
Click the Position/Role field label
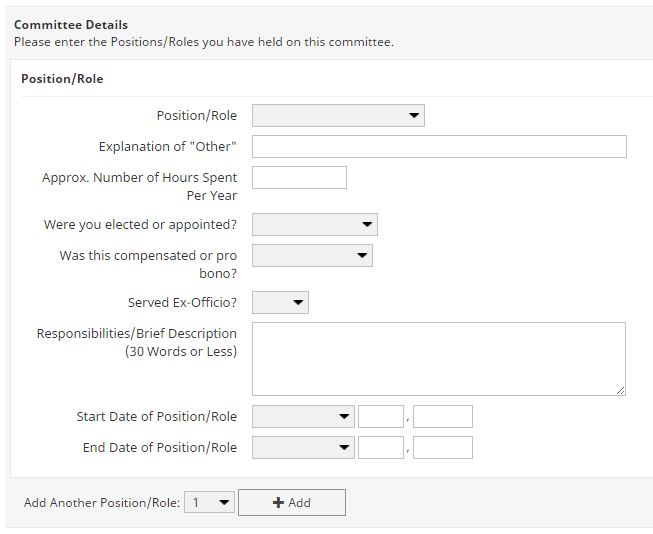(x=196, y=116)
